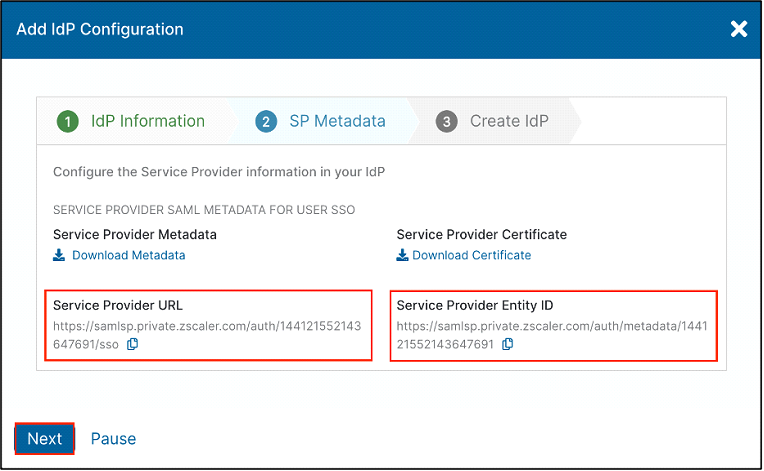
Task: Click the blue step 2 circle
Action: point(266,122)
